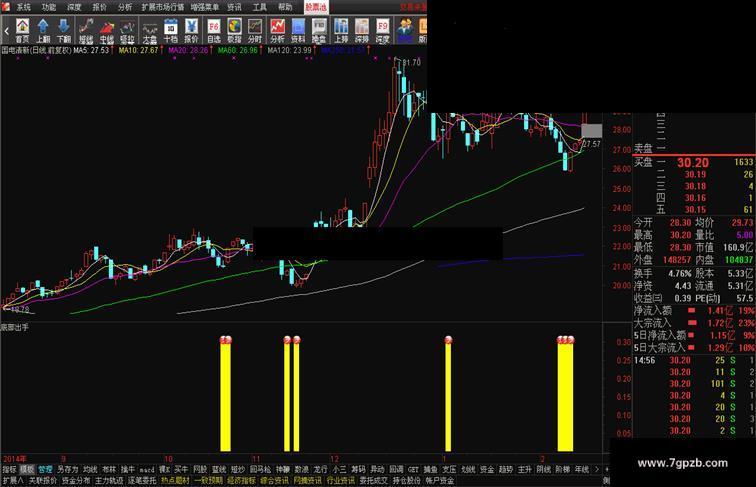Image resolution: width=756 pixels, height=487 pixels.
Task: Click the first line-chart icon after 下翻
Action: [86, 30]
